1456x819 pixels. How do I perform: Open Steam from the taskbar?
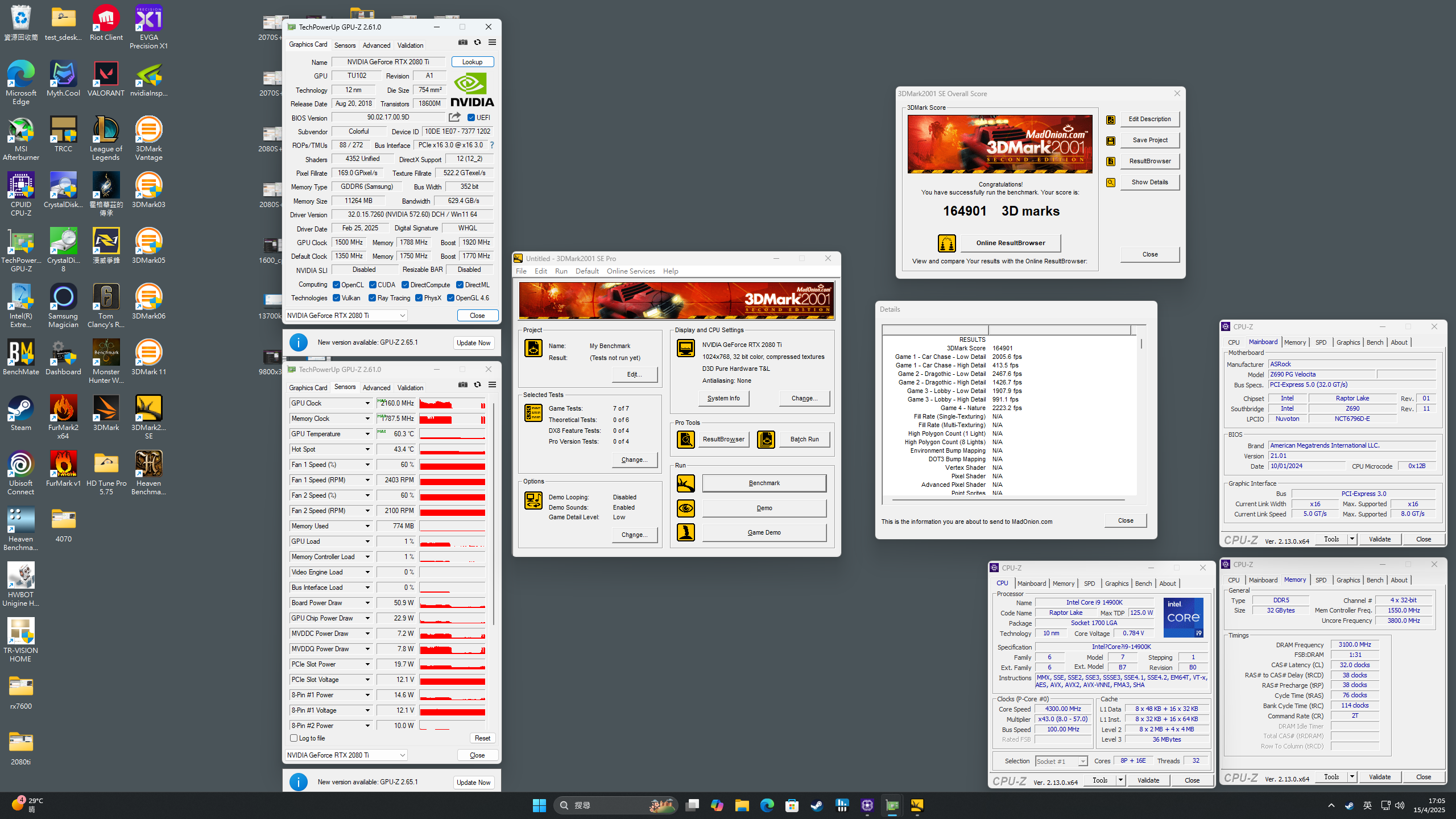(x=817, y=805)
